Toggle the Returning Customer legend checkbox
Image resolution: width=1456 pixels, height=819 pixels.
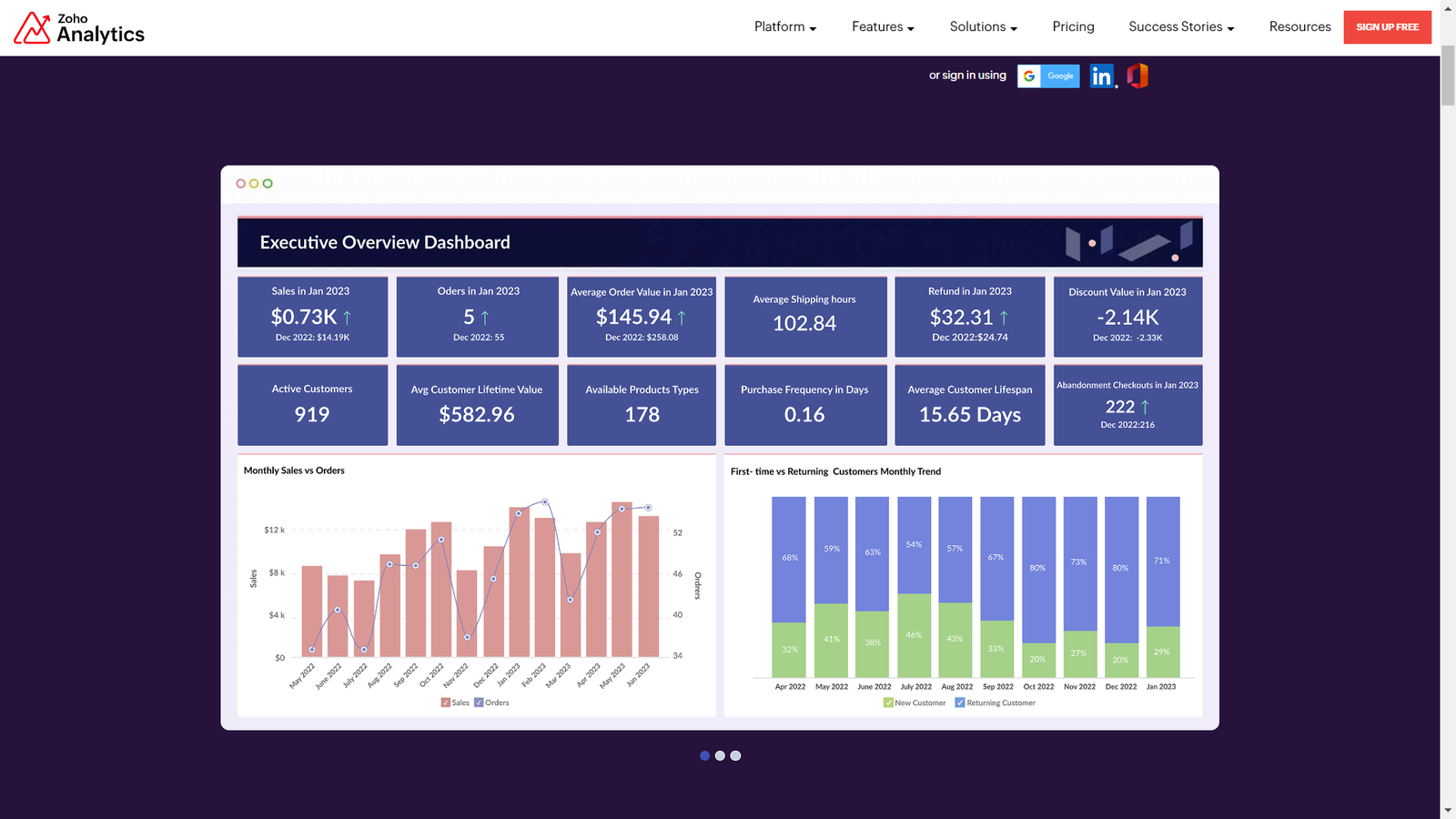coord(960,703)
